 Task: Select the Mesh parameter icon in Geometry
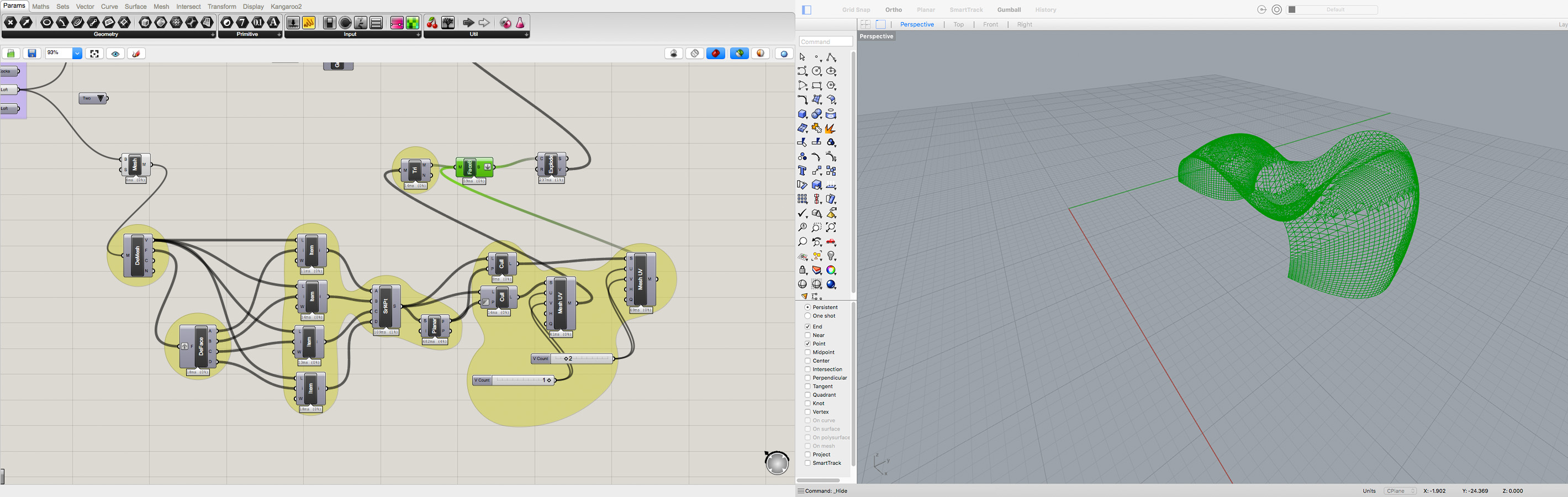(177, 23)
